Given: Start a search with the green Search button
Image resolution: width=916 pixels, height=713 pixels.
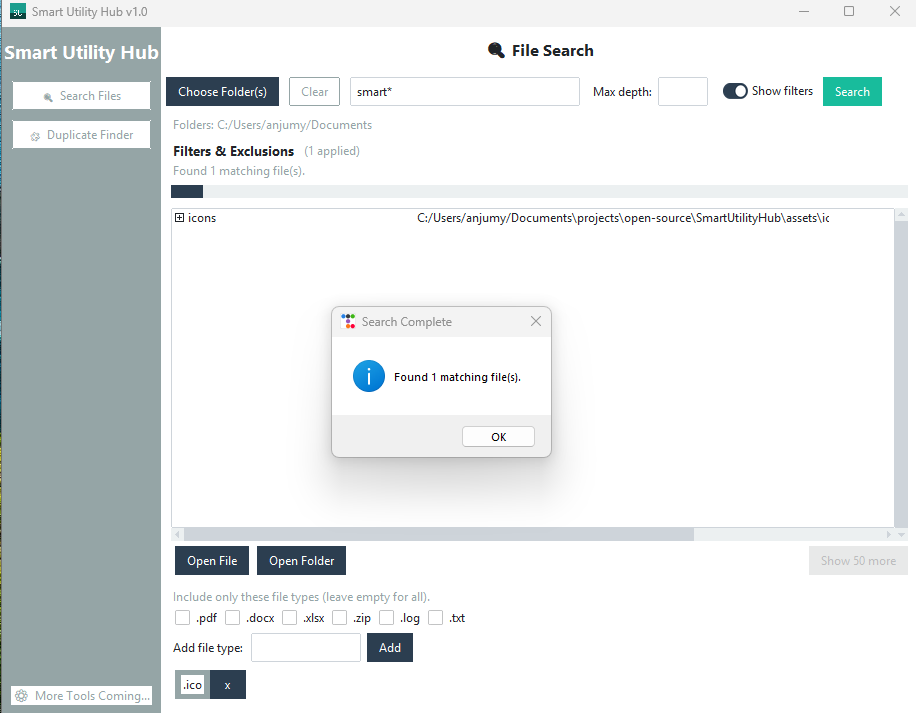Looking at the screenshot, I should 852,90.
